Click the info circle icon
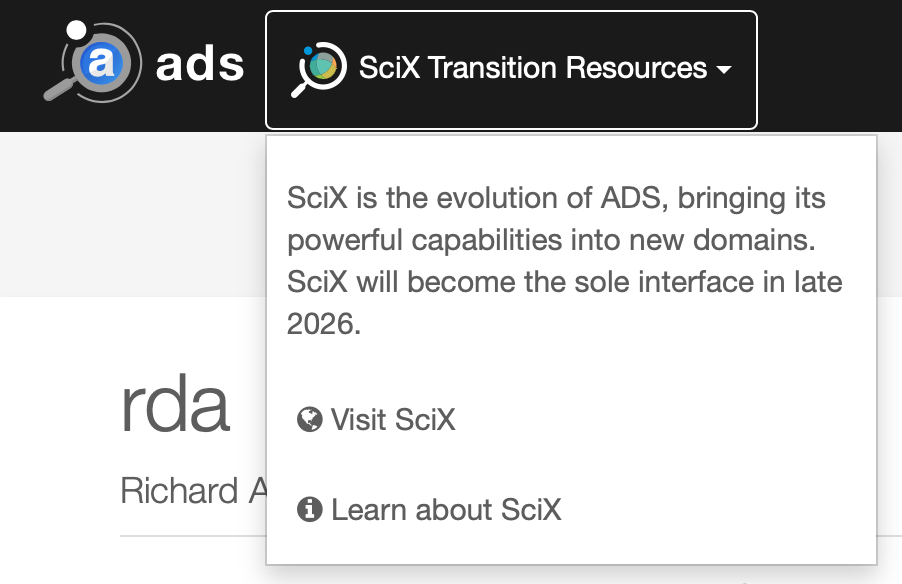The height and width of the screenshot is (584, 902). [x=309, y=510]
